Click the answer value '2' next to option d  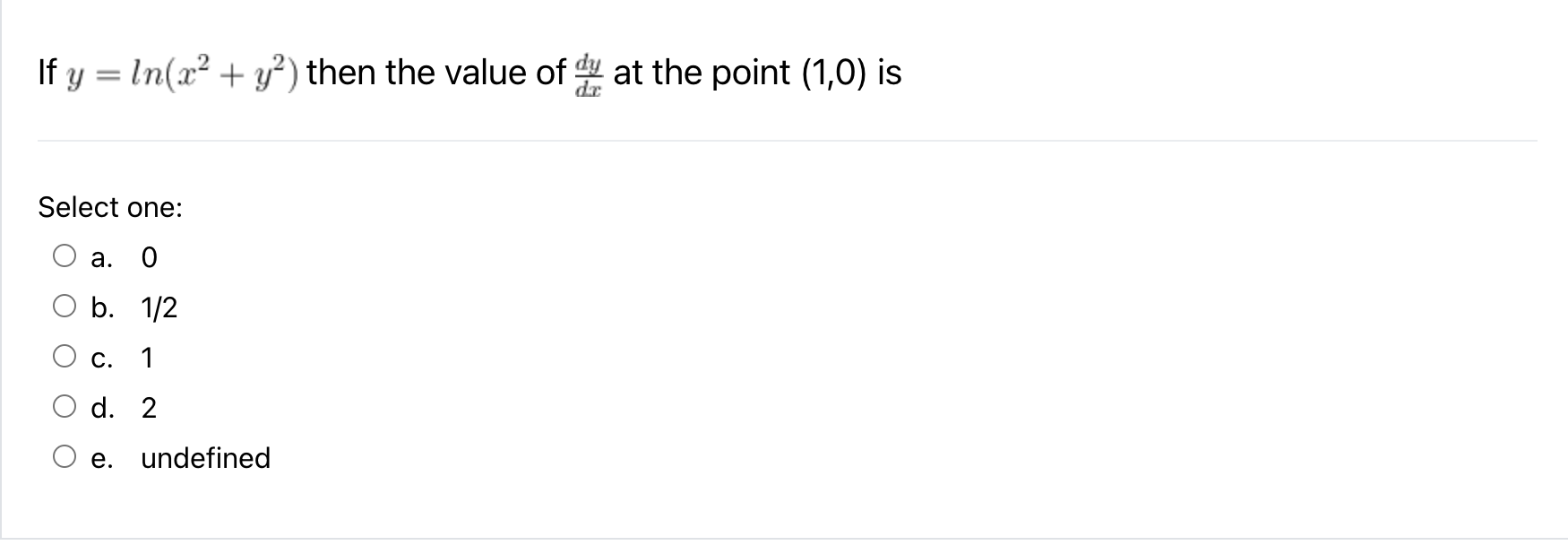[149, 408]
